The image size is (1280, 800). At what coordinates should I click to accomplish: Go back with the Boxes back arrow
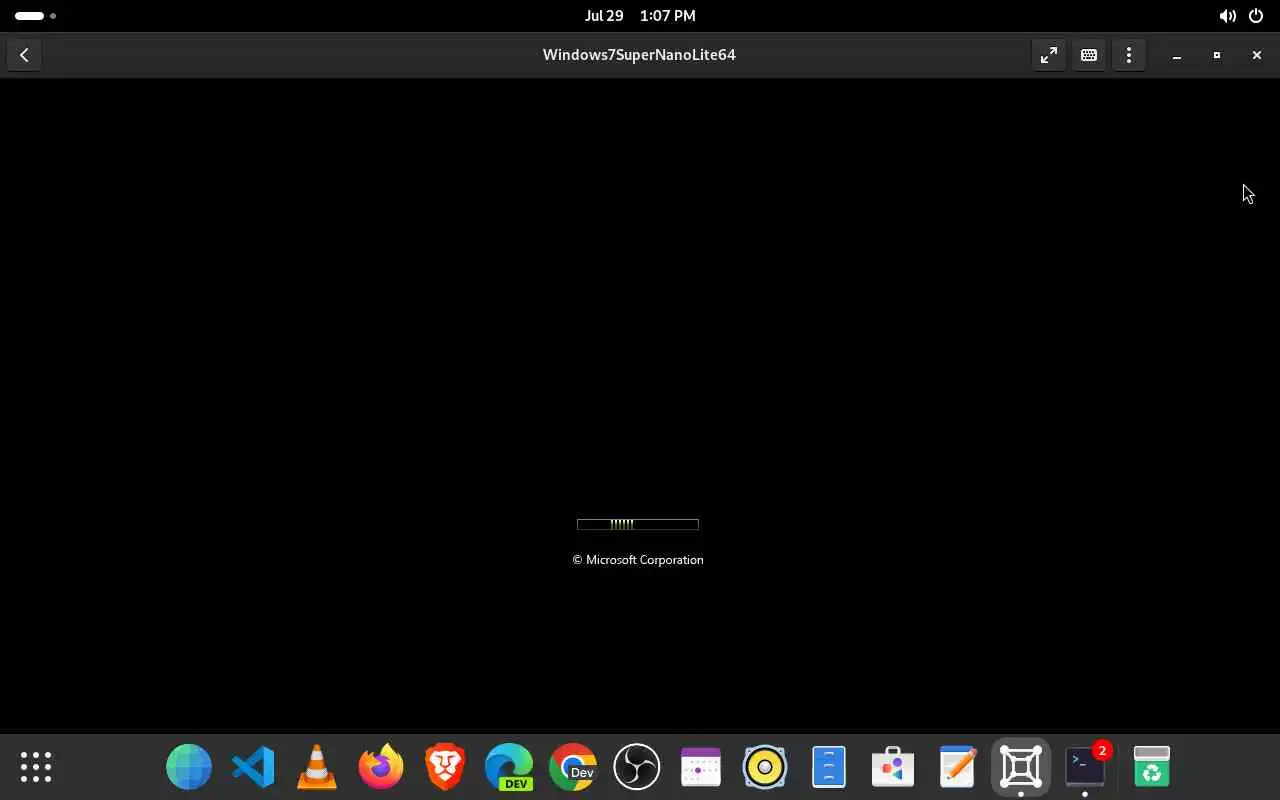click(x=24, y=55)
